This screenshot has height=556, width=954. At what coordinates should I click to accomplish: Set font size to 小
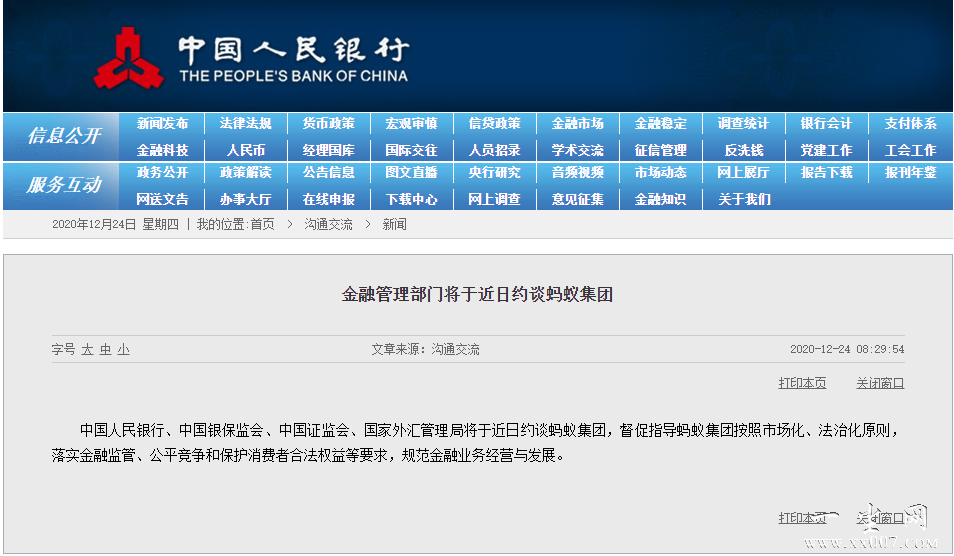124,350
